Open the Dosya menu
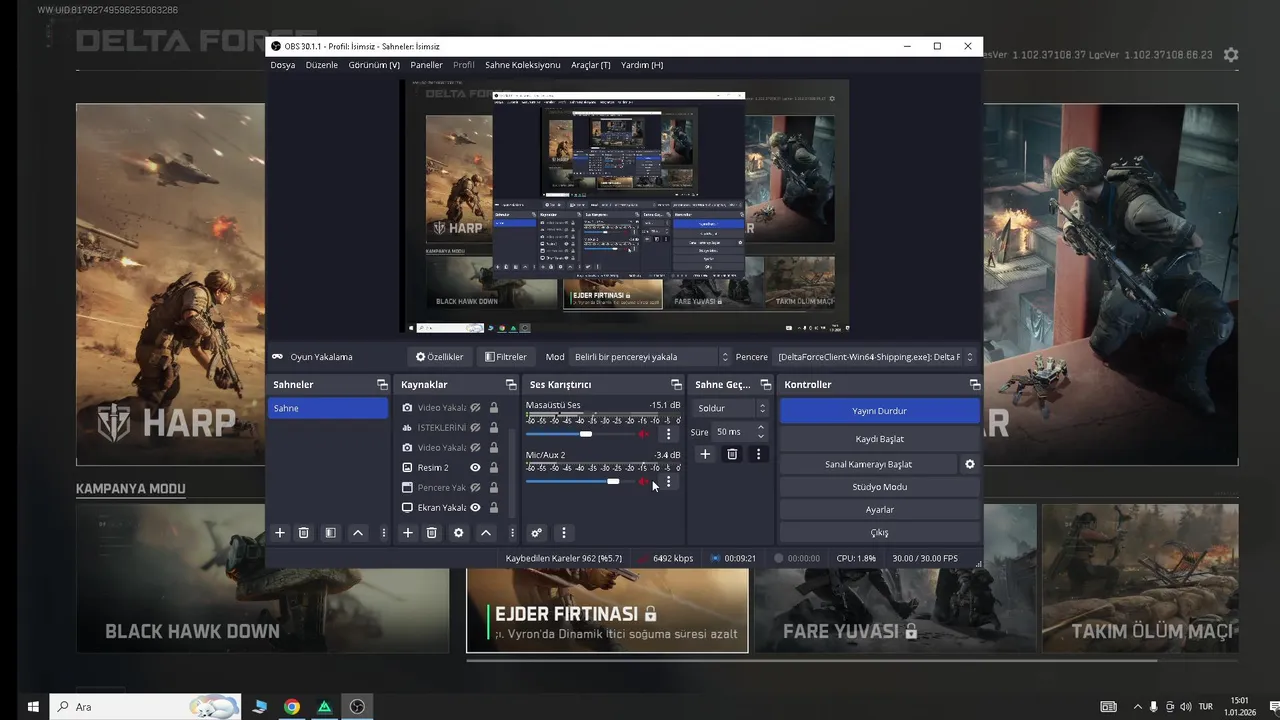 [283, 65]
